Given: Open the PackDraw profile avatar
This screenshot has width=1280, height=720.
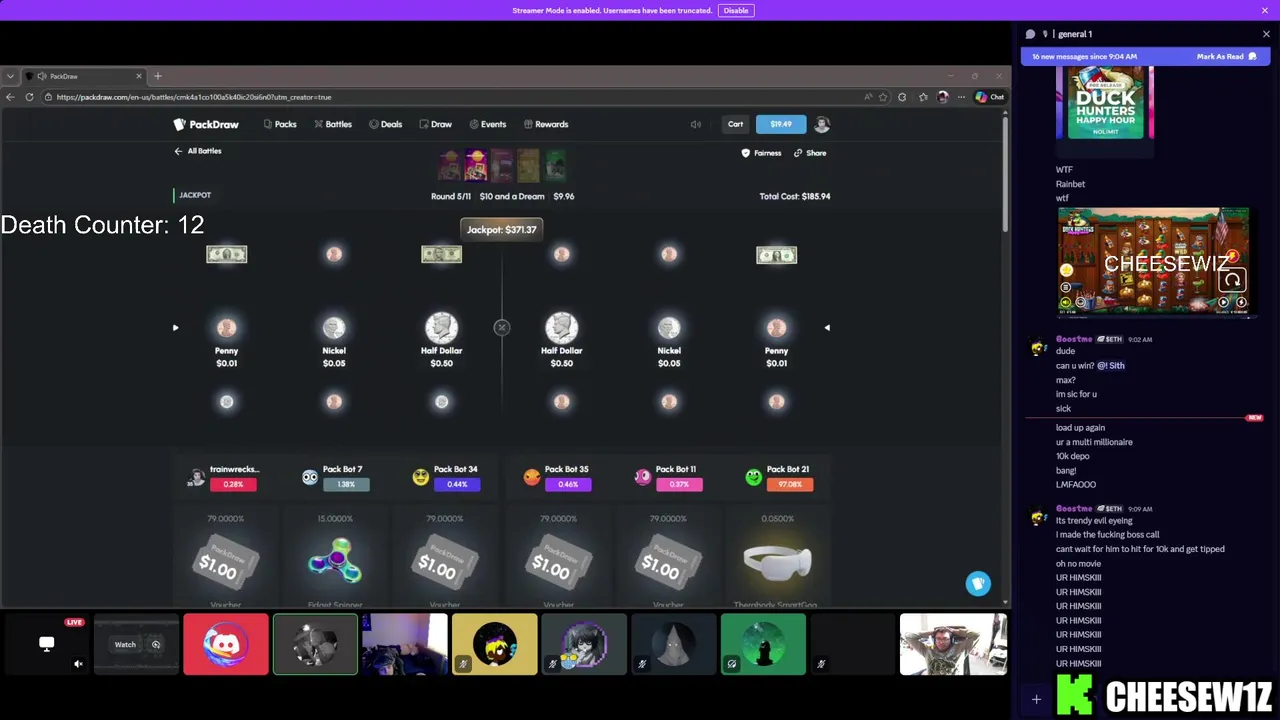Looking at the screenshot, I should tap(822, 124).
